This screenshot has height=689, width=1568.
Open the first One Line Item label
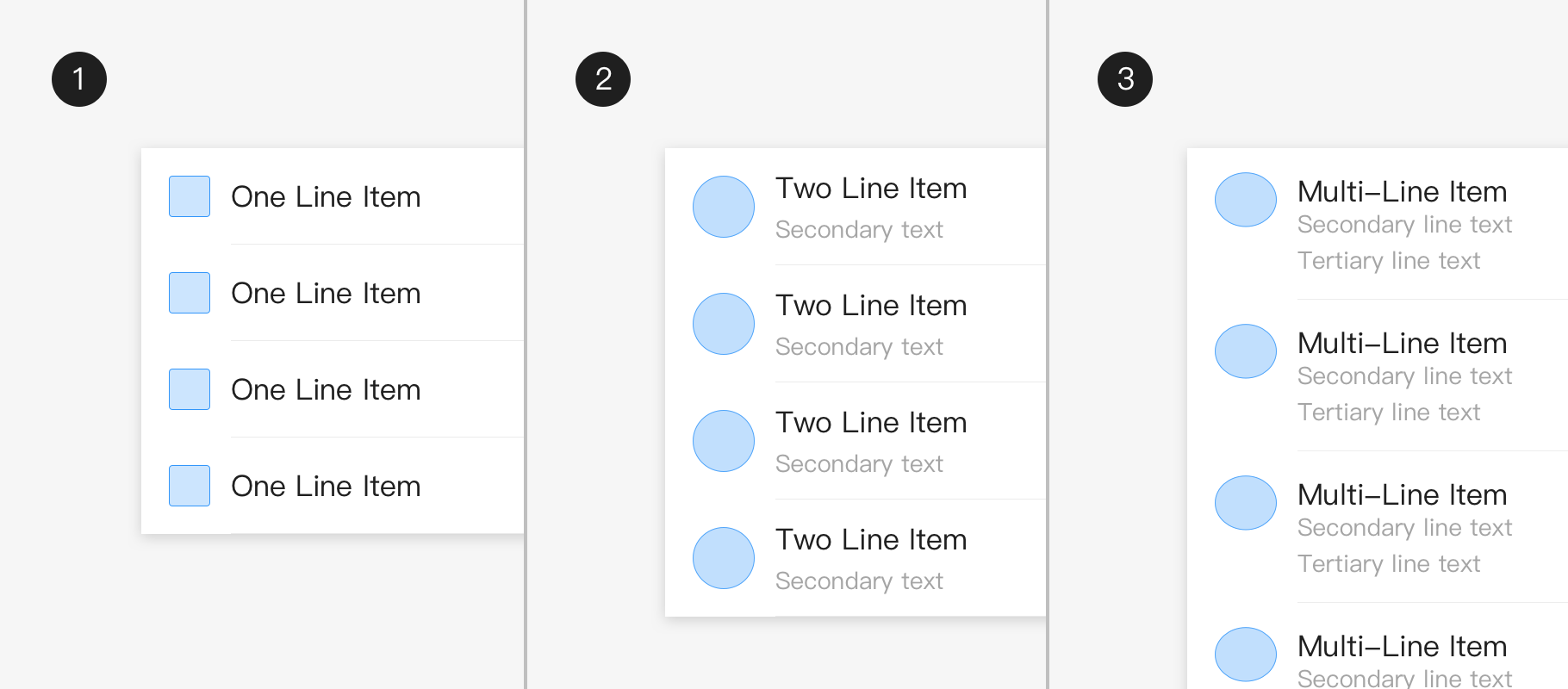326,197
